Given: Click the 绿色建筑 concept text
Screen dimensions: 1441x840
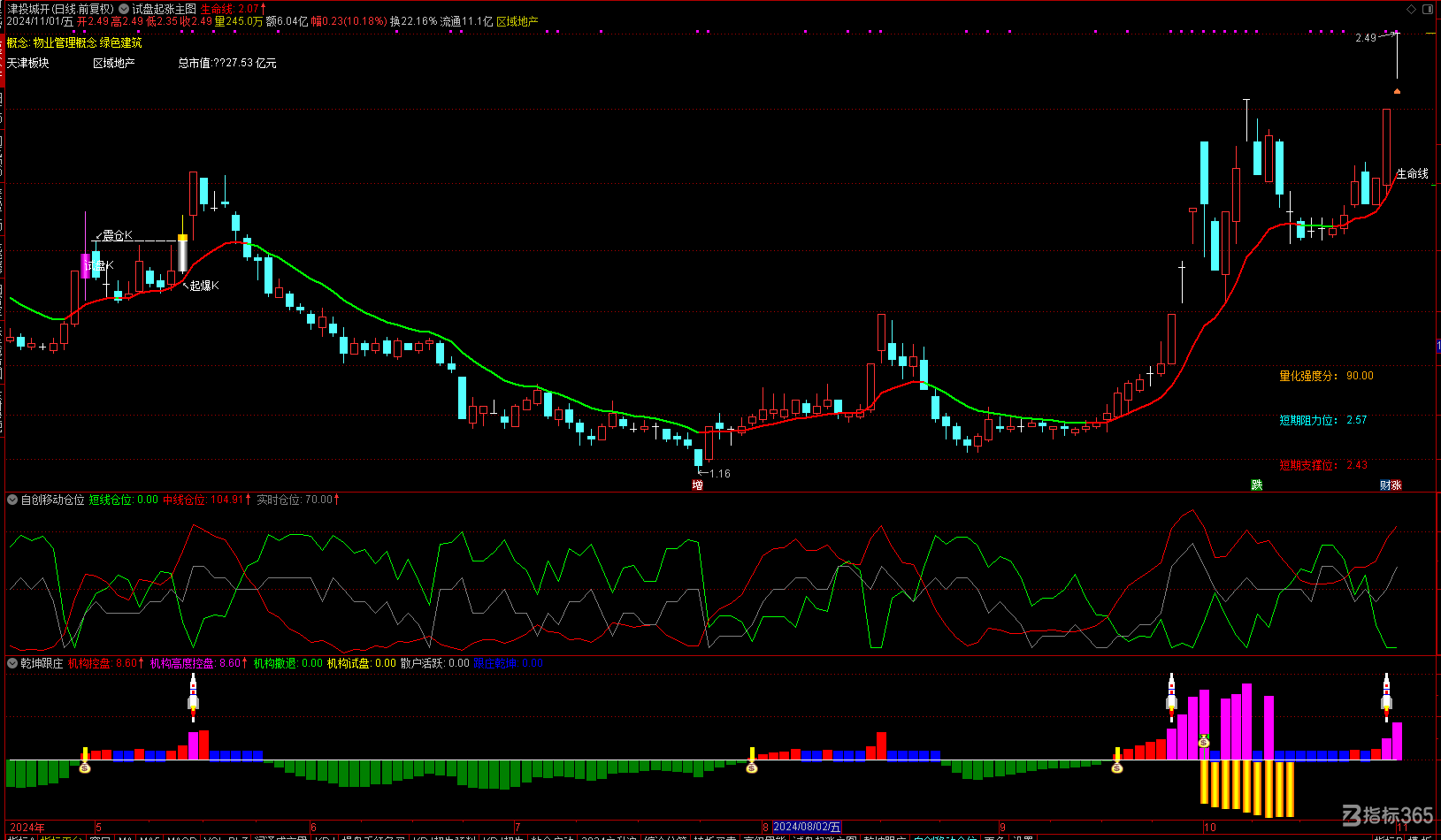Looking at the screenshot, I should pos(120,42).
